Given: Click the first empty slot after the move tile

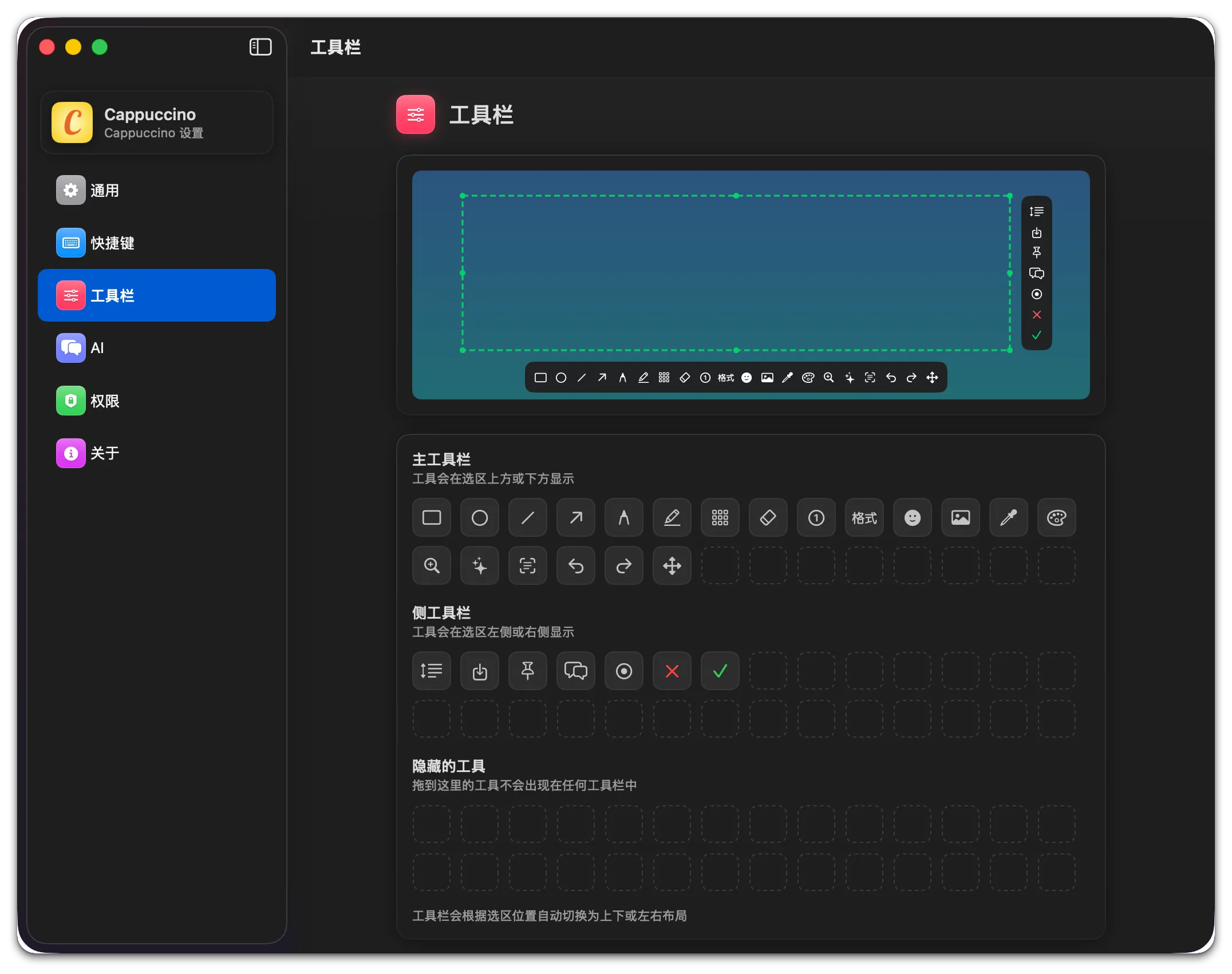Looking at the screenshot, I should point(720,566).
